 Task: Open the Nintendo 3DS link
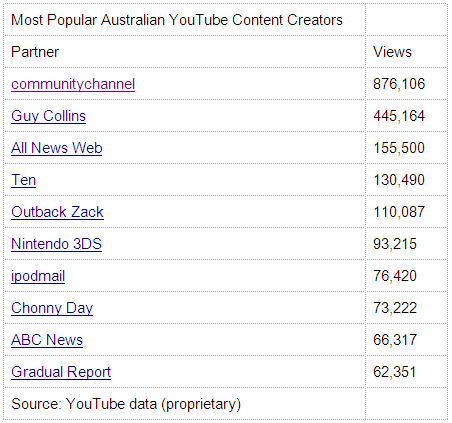coord(56,244)
